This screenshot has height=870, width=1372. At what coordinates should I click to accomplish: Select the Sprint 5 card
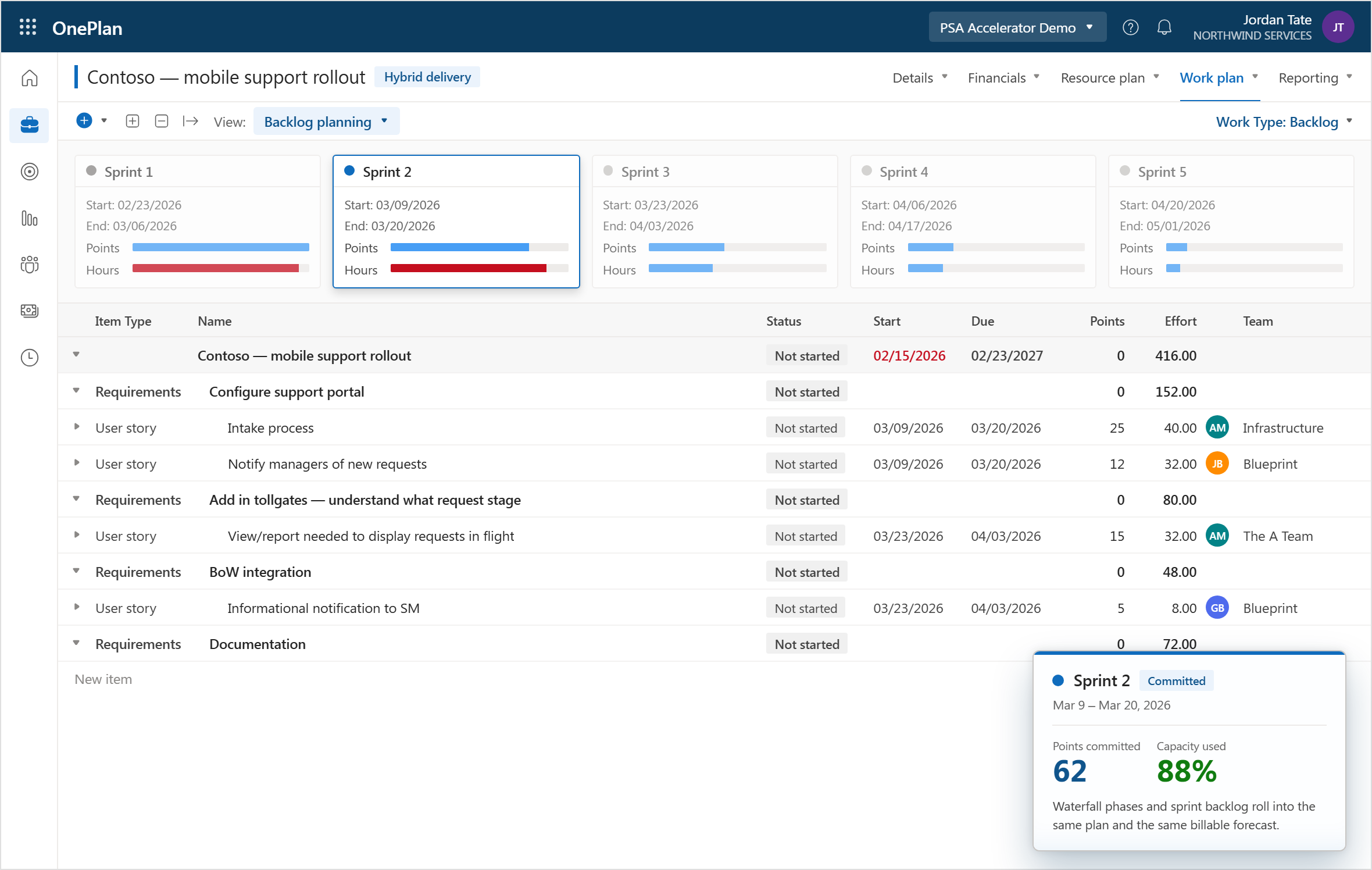(1231, 222)
